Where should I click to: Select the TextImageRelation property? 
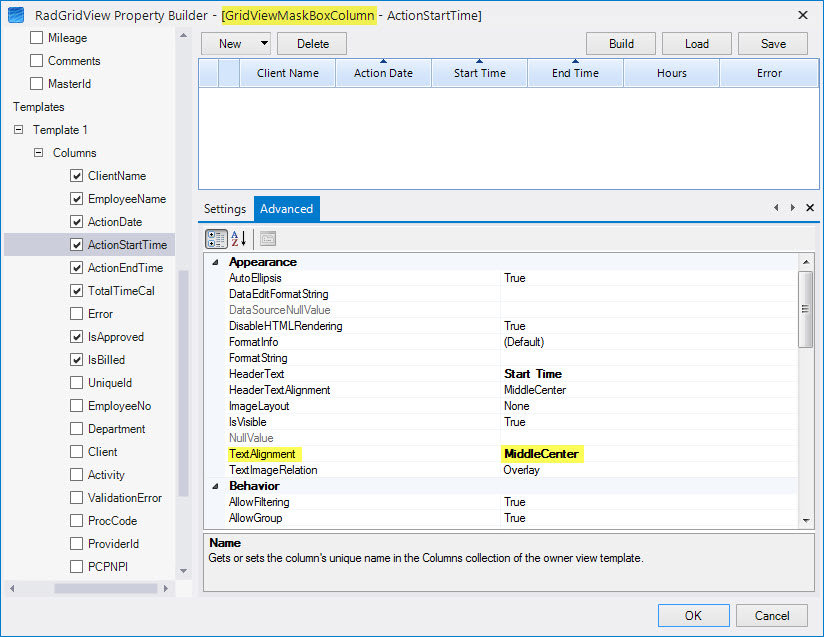point(273,470)
